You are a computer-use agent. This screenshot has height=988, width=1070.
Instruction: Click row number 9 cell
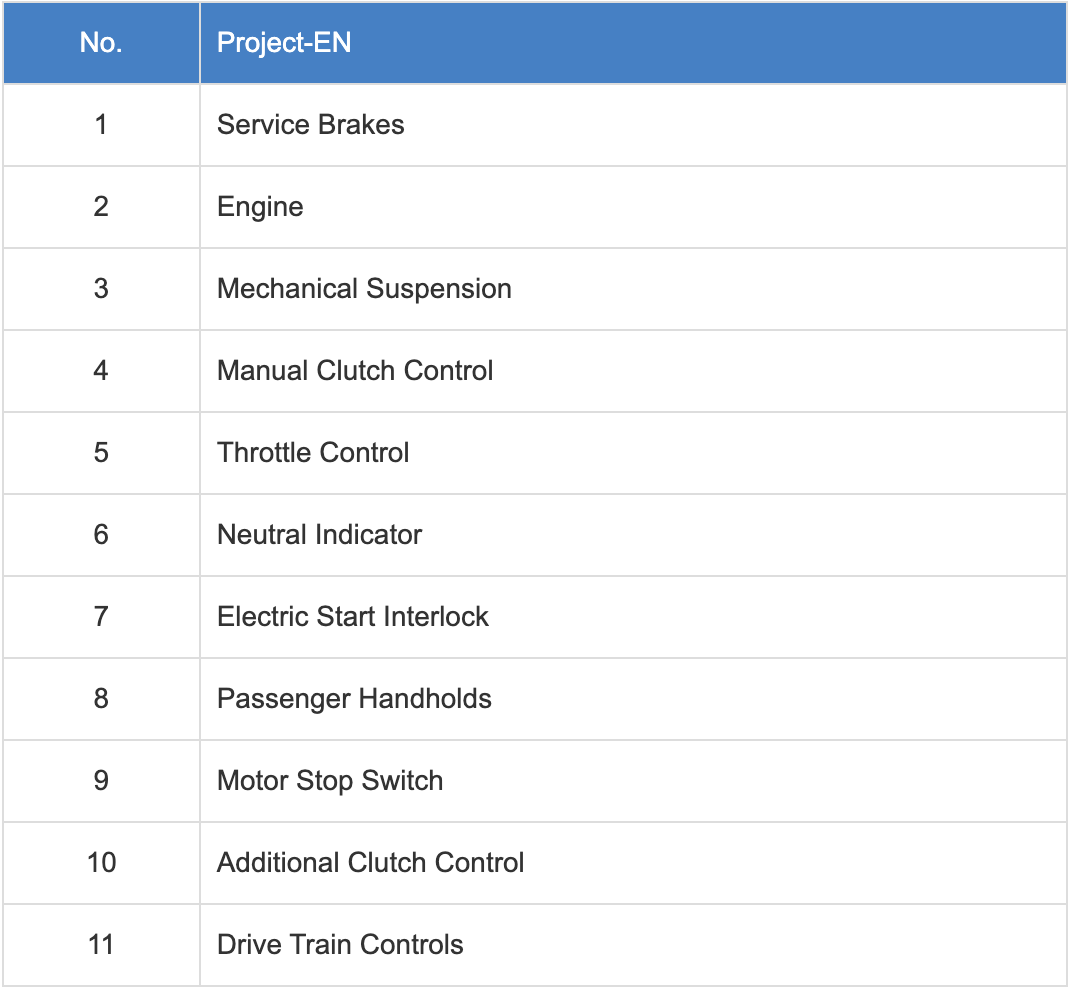point(101,781)
